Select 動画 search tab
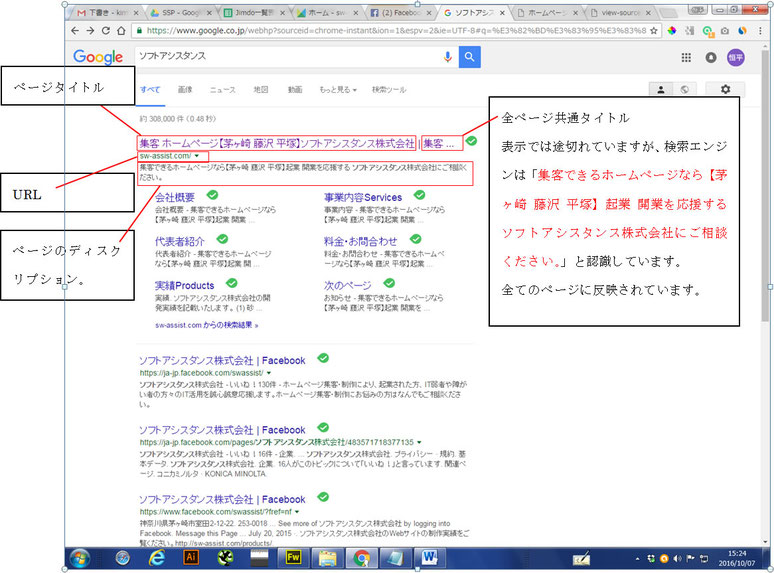 [295, 90]
